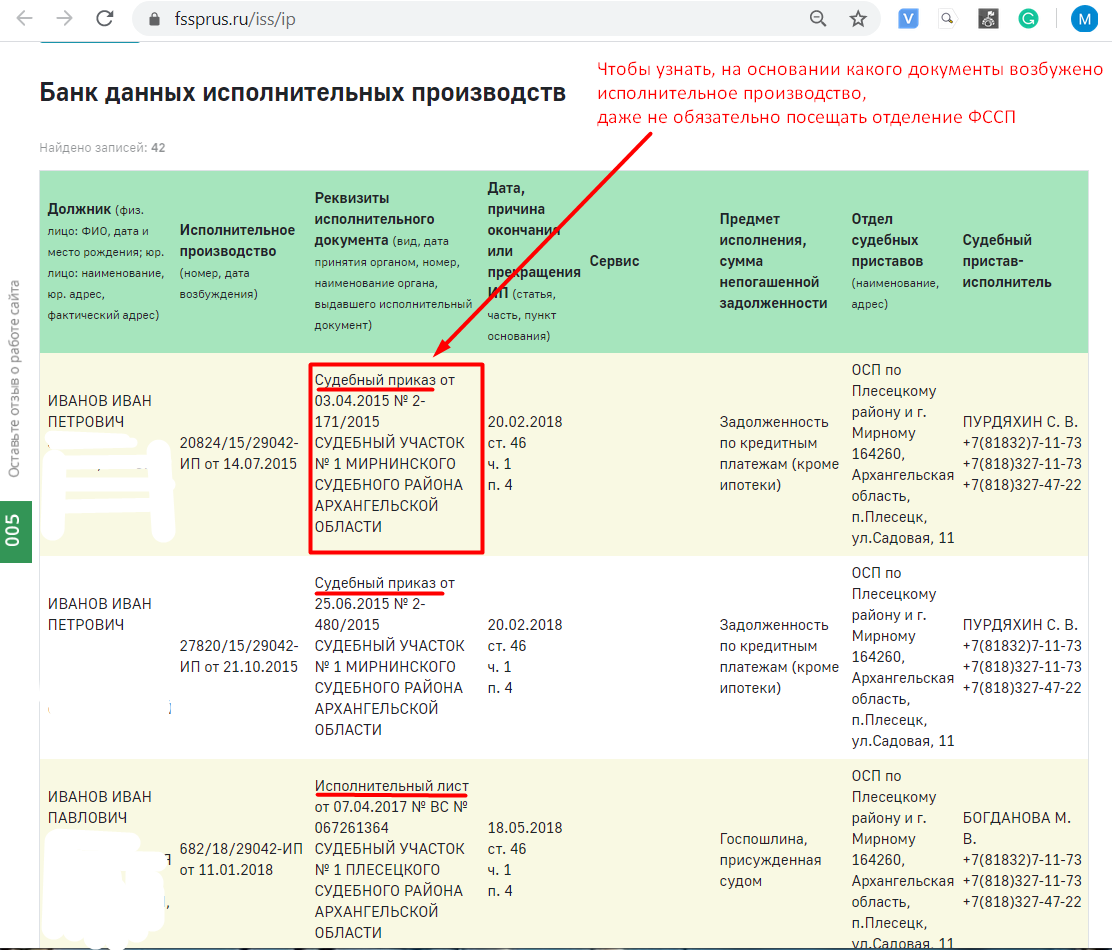Click 'Реквизиты исполнительного документа' column header
1112x950 pixels.
click(393, 262)
